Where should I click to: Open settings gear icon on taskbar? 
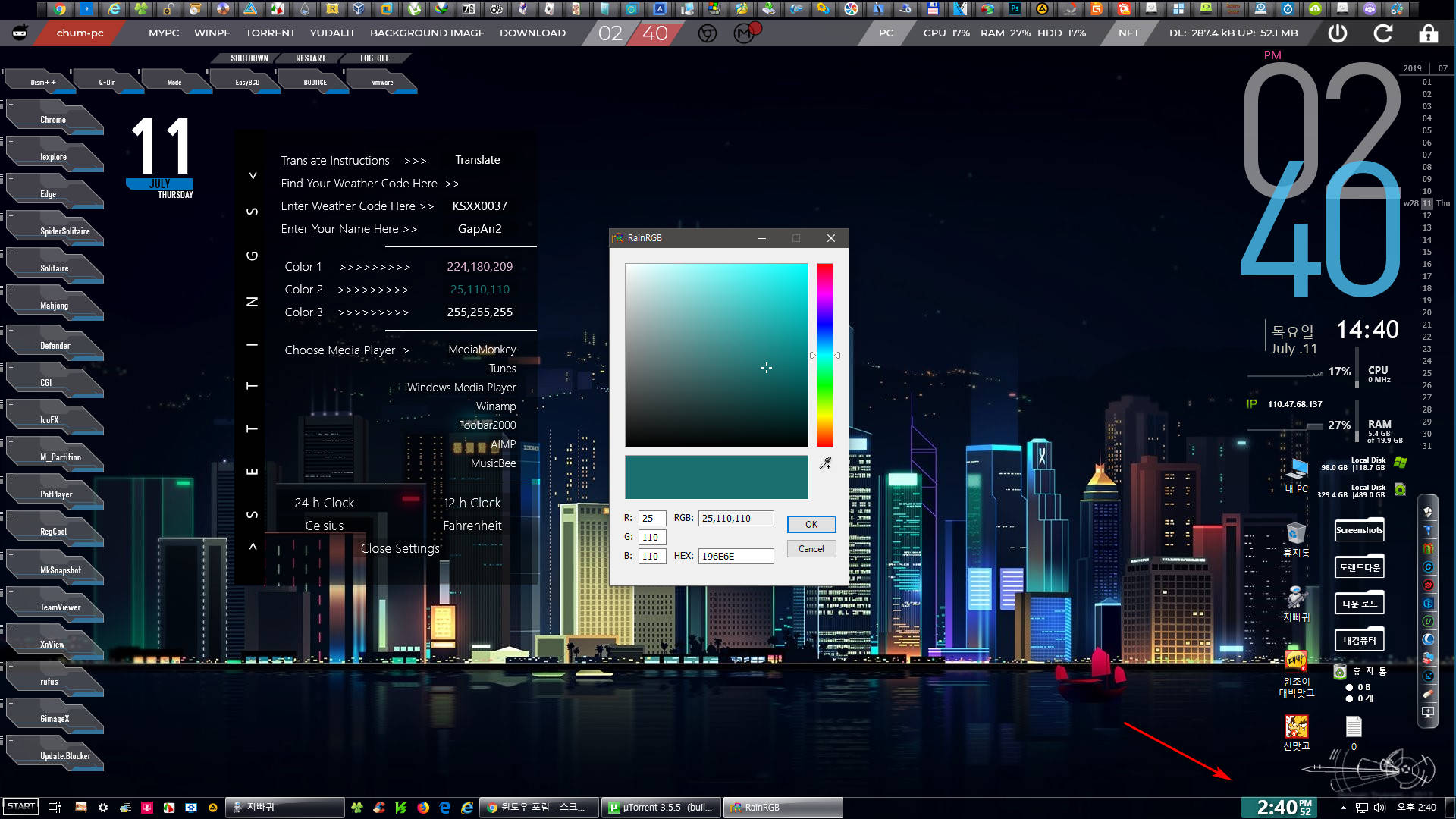tap(103, 808)
